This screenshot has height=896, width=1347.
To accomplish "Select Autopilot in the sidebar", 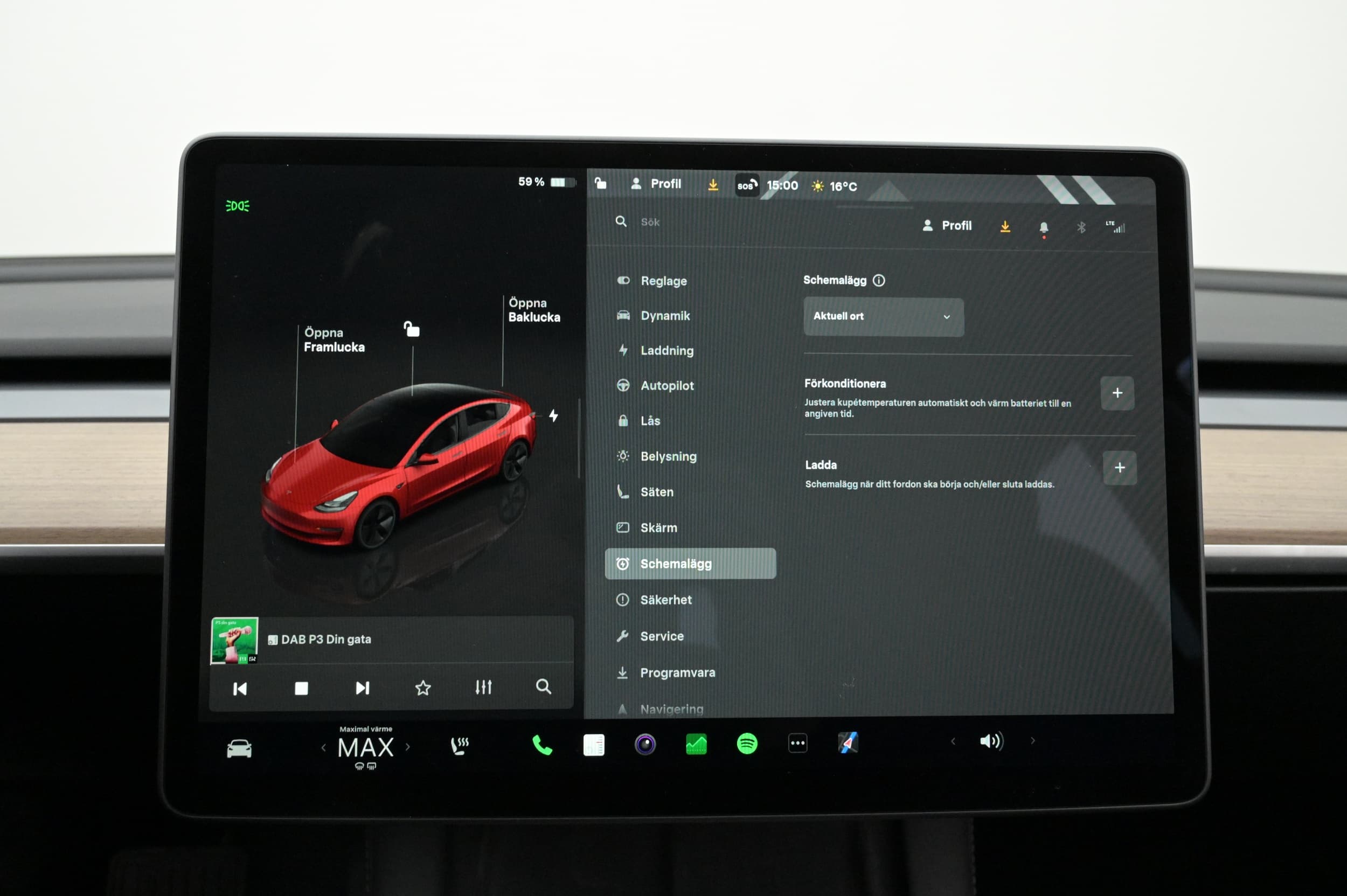I will 666,386.
